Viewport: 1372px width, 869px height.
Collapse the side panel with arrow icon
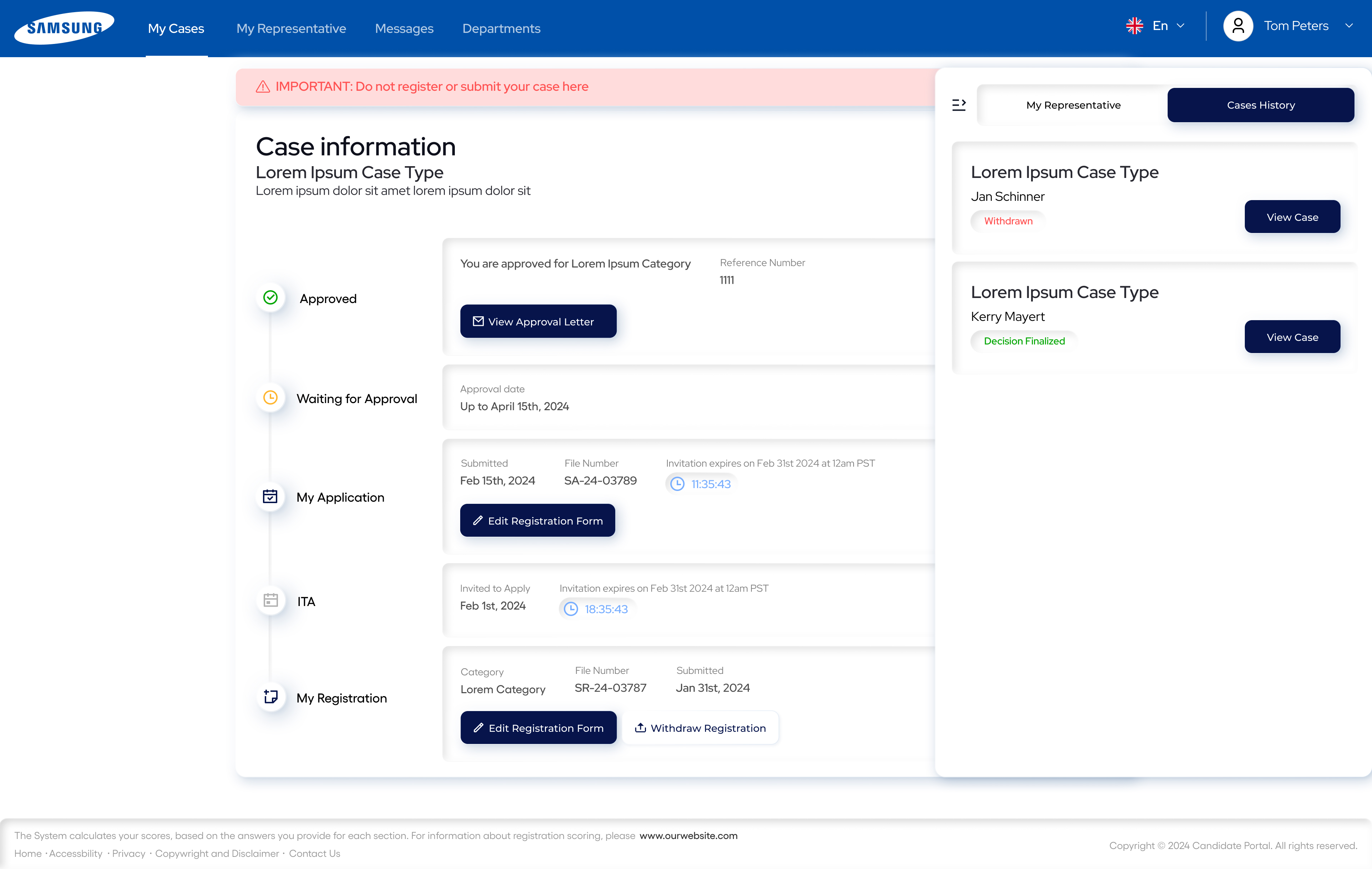[959, 105]
